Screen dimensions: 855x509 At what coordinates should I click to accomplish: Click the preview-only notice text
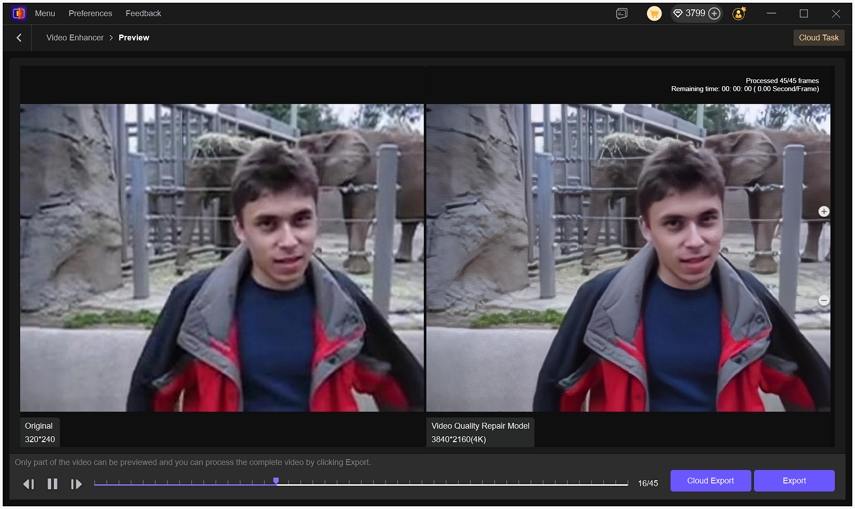[192, 462]
